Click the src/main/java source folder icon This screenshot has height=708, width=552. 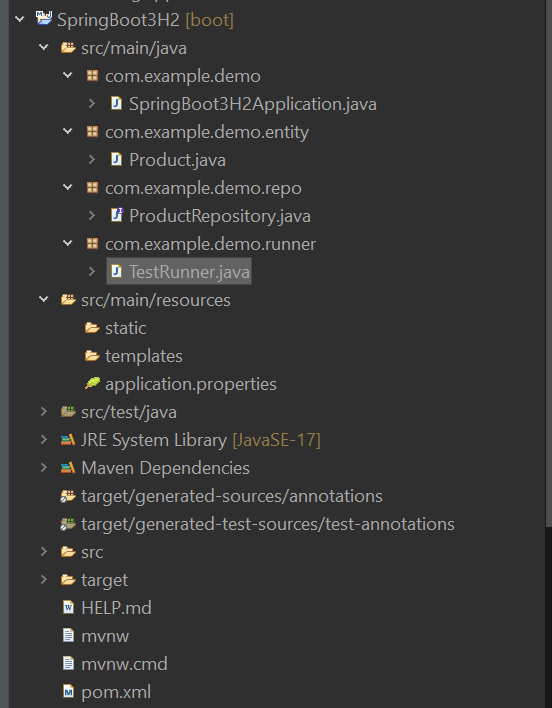pyautogui.click(x=68, y=47)
